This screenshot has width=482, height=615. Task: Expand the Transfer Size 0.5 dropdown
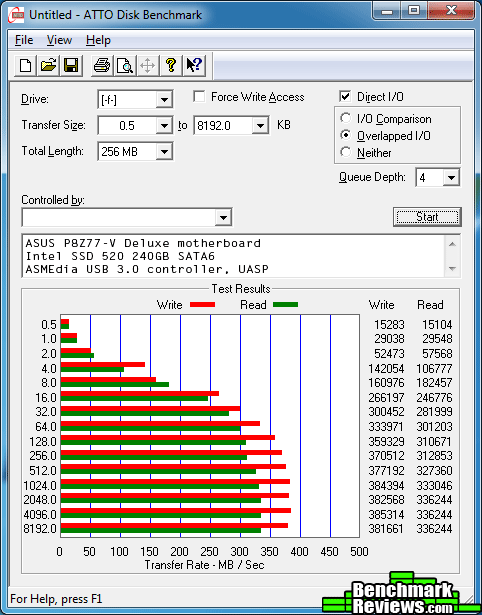164,126
